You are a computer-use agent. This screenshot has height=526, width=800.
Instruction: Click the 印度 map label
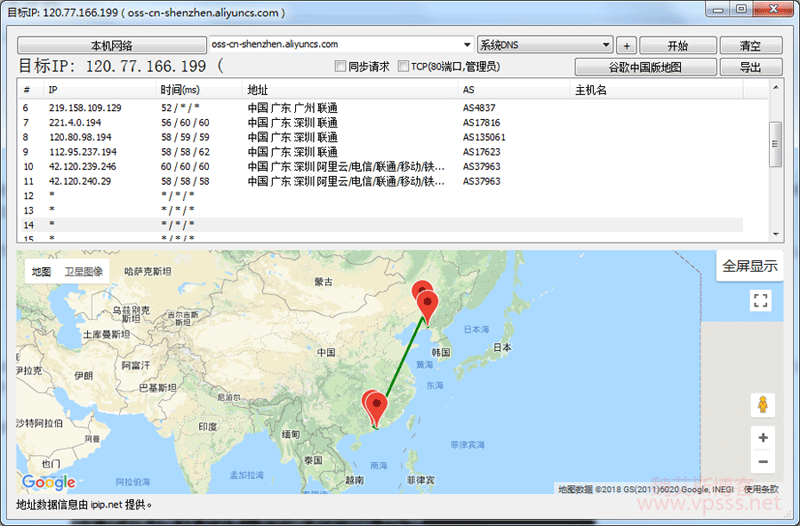tap(208, 427)
